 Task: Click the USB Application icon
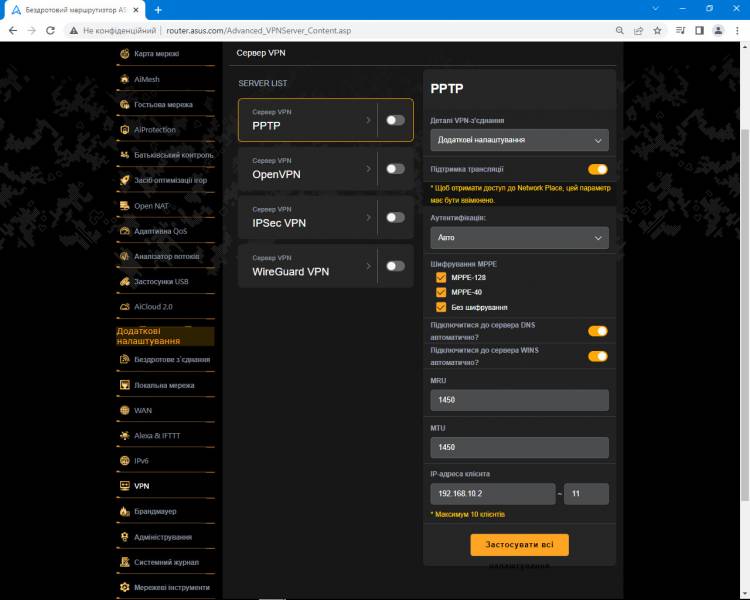click(125, 281)
